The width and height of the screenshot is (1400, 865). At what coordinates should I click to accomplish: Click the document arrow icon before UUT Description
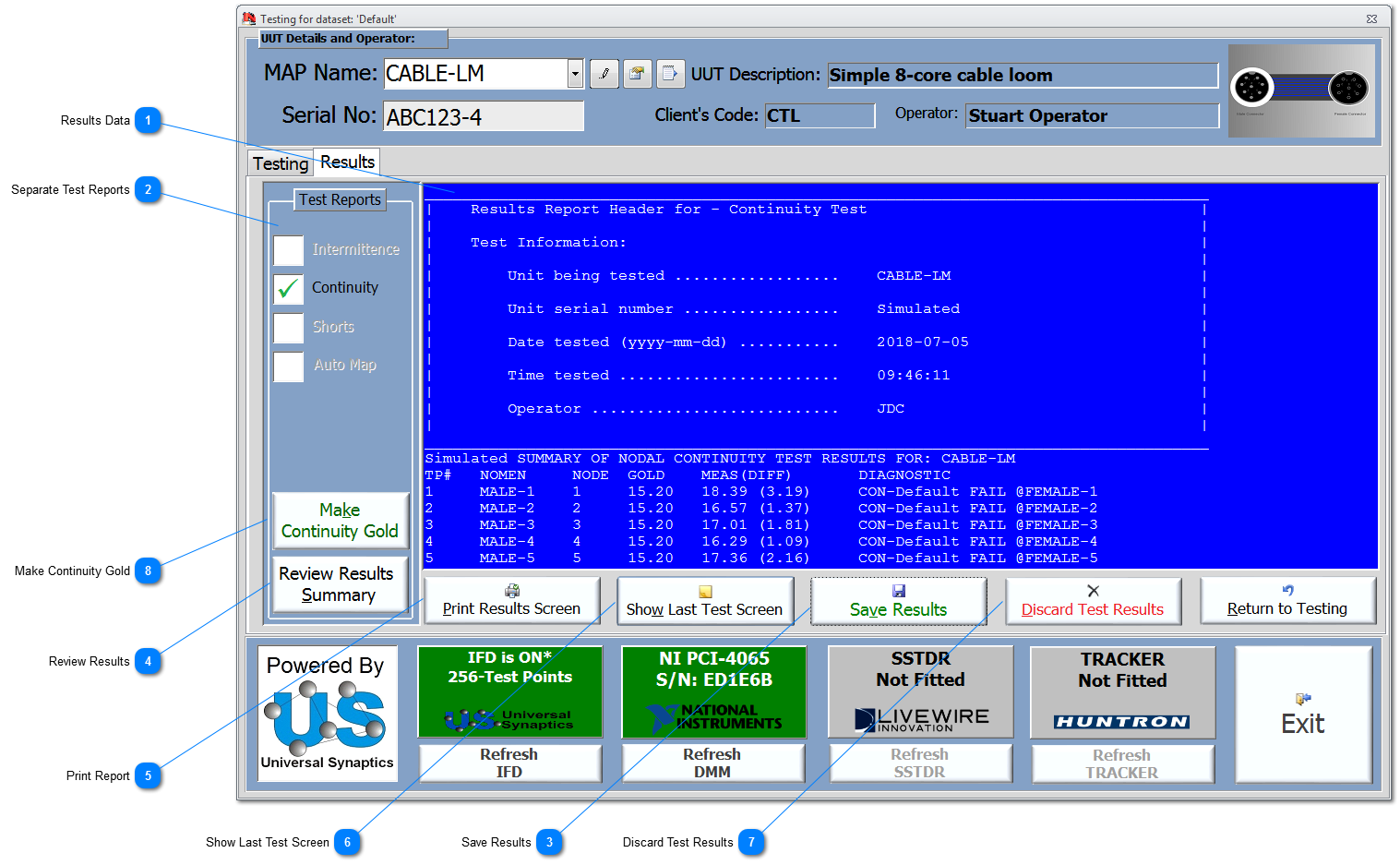(670, 74)
